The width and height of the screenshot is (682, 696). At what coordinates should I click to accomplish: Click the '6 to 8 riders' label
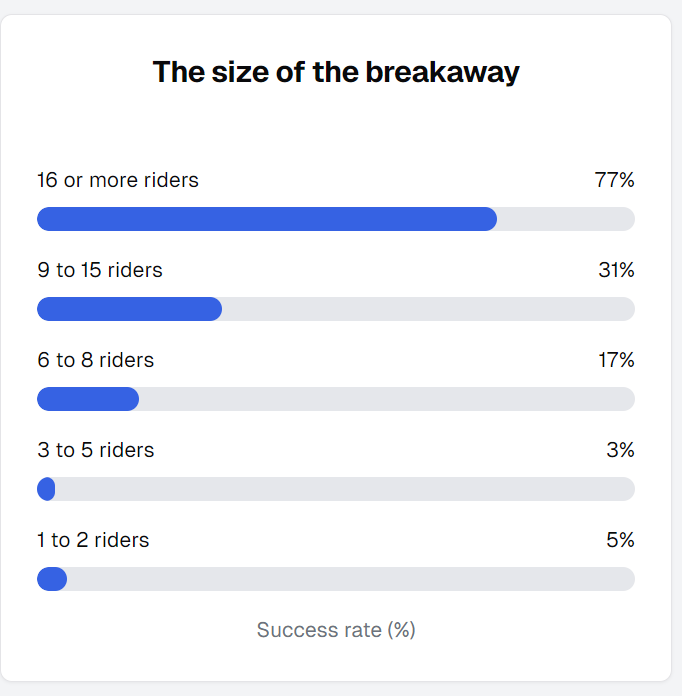click(95, 360)
